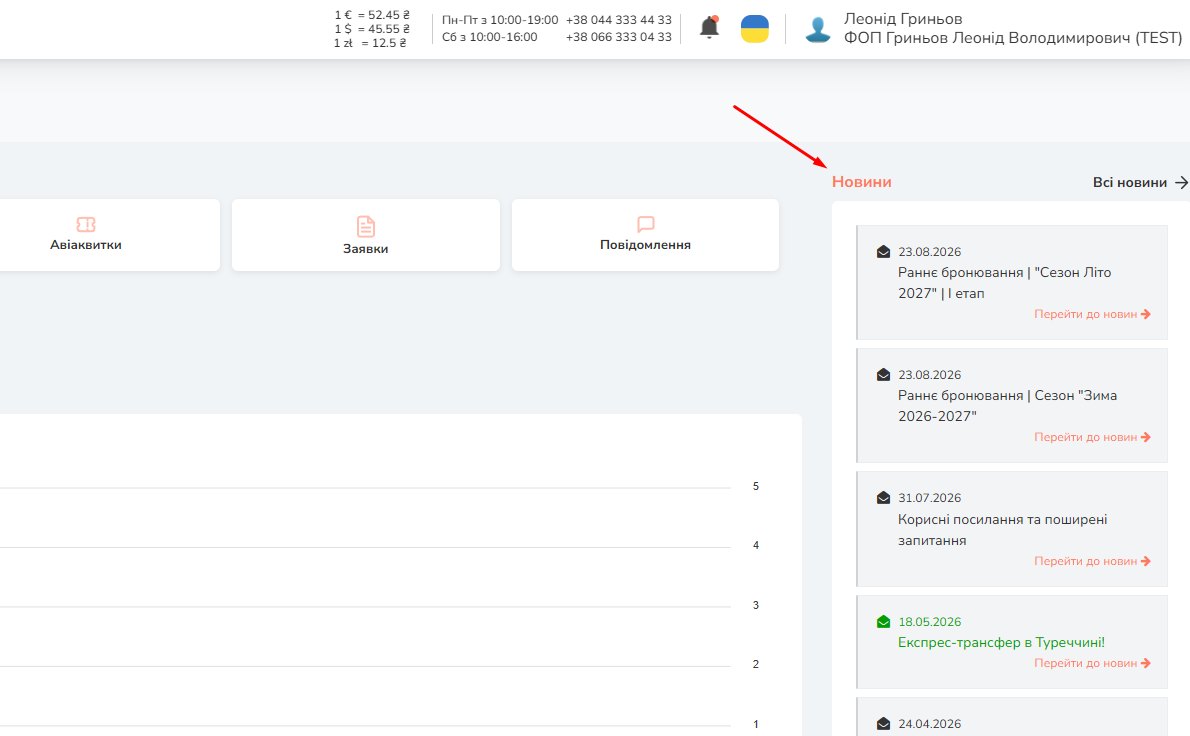Click the Ukrainian flag language icon
The width and height of the screenshot is (1190, 736).
(x=754, y=29)
